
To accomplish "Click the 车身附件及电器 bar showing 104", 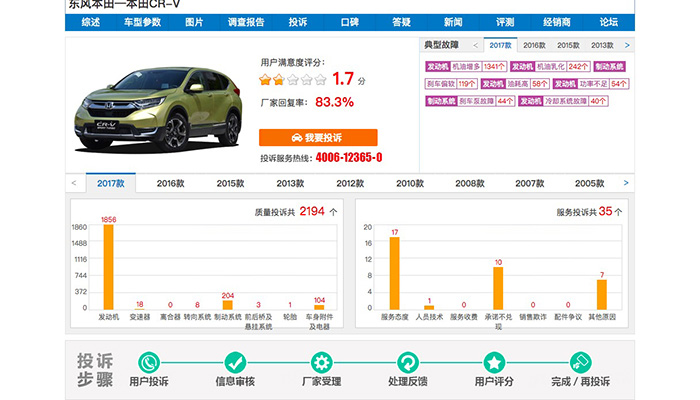I will (x=319, y=307).
